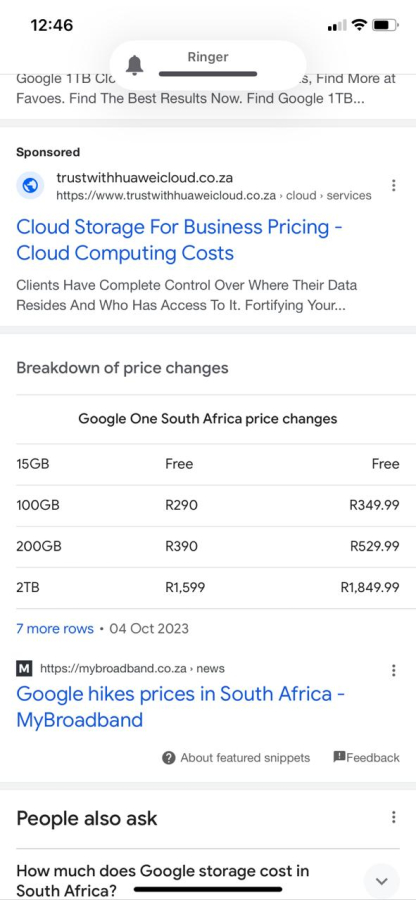Open the three-dot menu for the Huawei Cloud ad
The image size is (416, 900).
pyautogui.click(x=394, y=185)
